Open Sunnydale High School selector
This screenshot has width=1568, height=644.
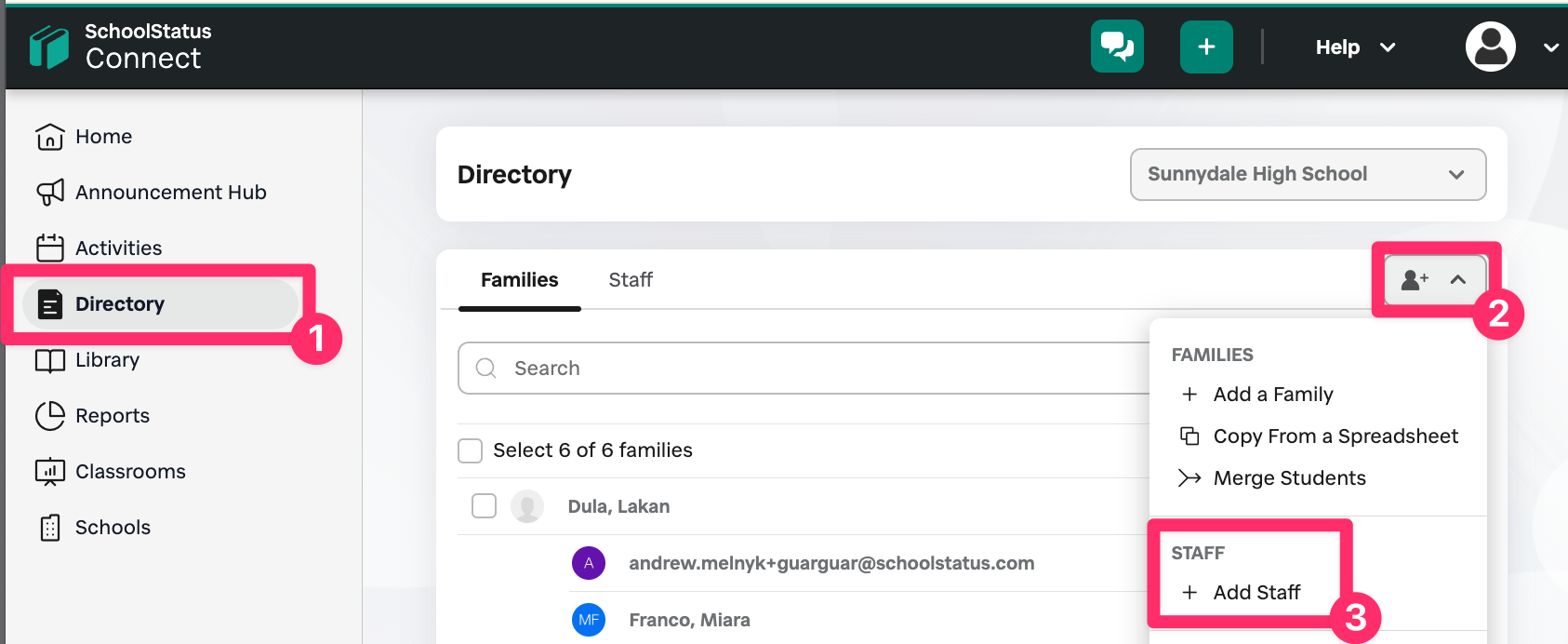click(1308, 174)
